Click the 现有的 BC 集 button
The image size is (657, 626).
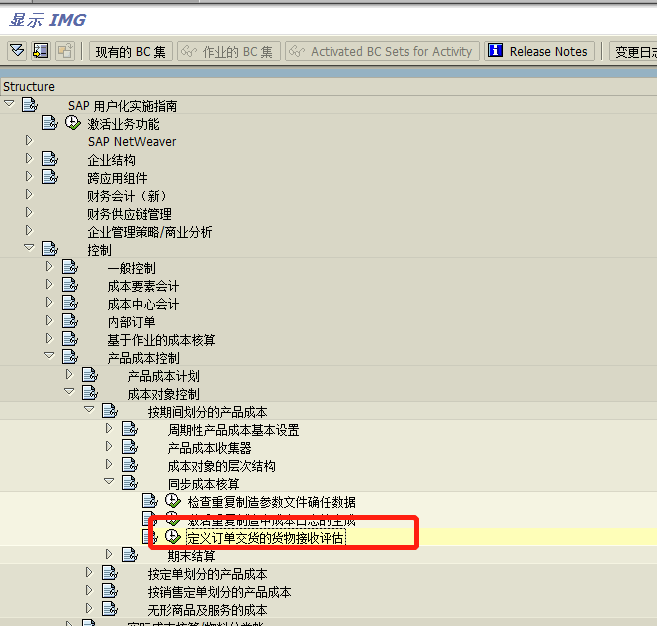131,52
